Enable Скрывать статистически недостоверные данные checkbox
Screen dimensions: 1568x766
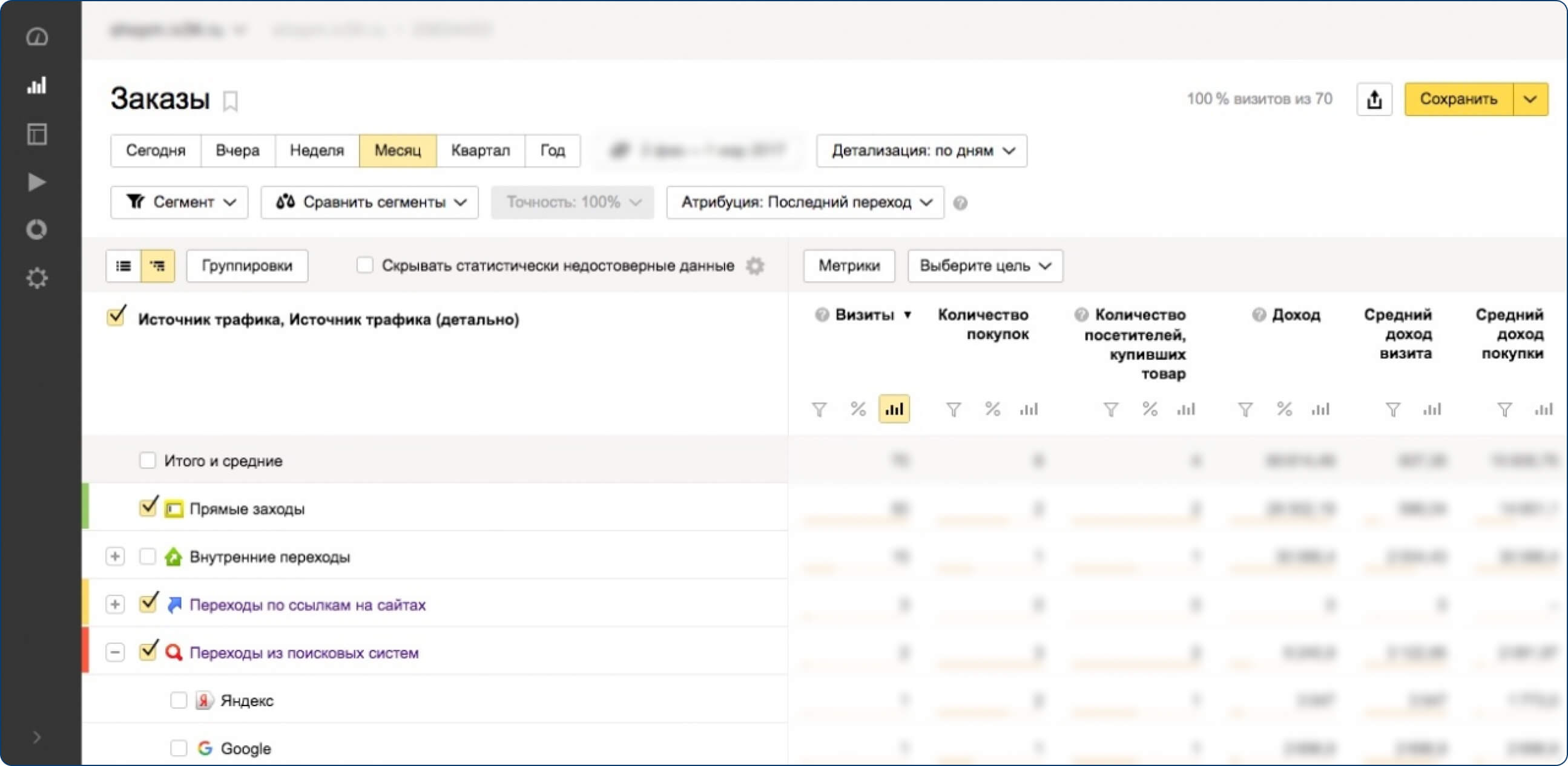(364, 265)
